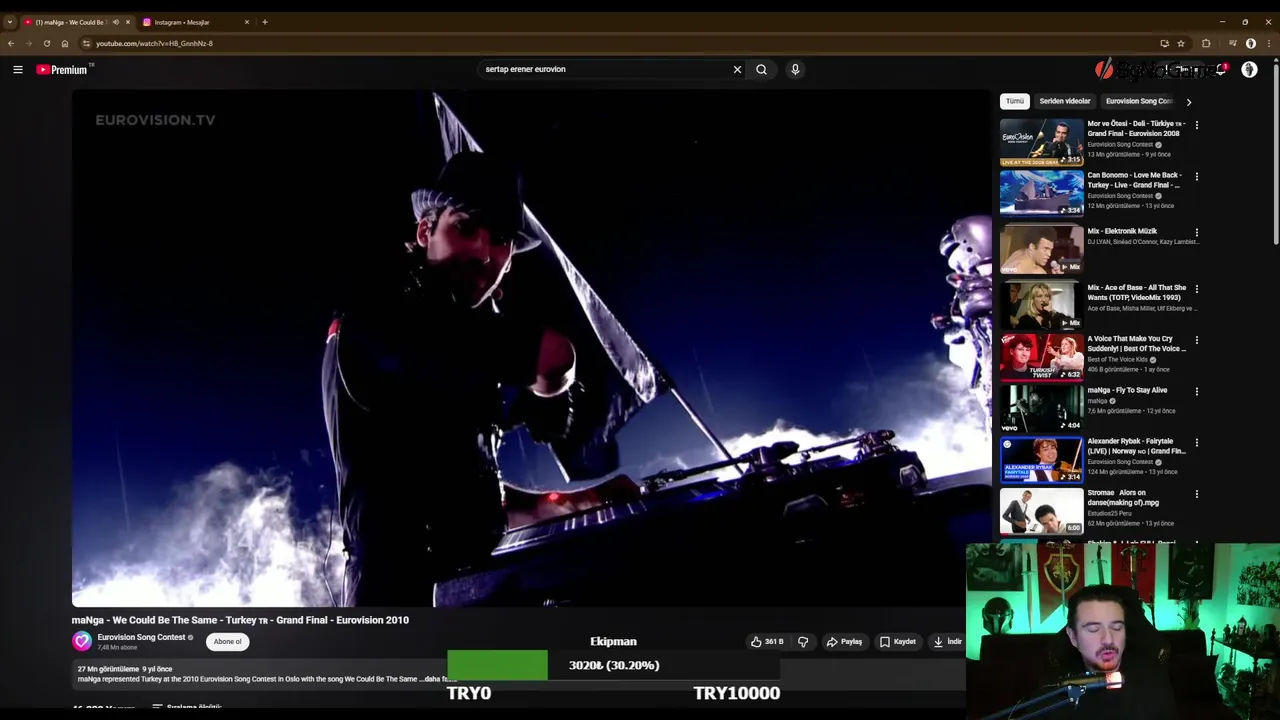Open options for Mix - Elektronik Müzik

(1196, 232)
